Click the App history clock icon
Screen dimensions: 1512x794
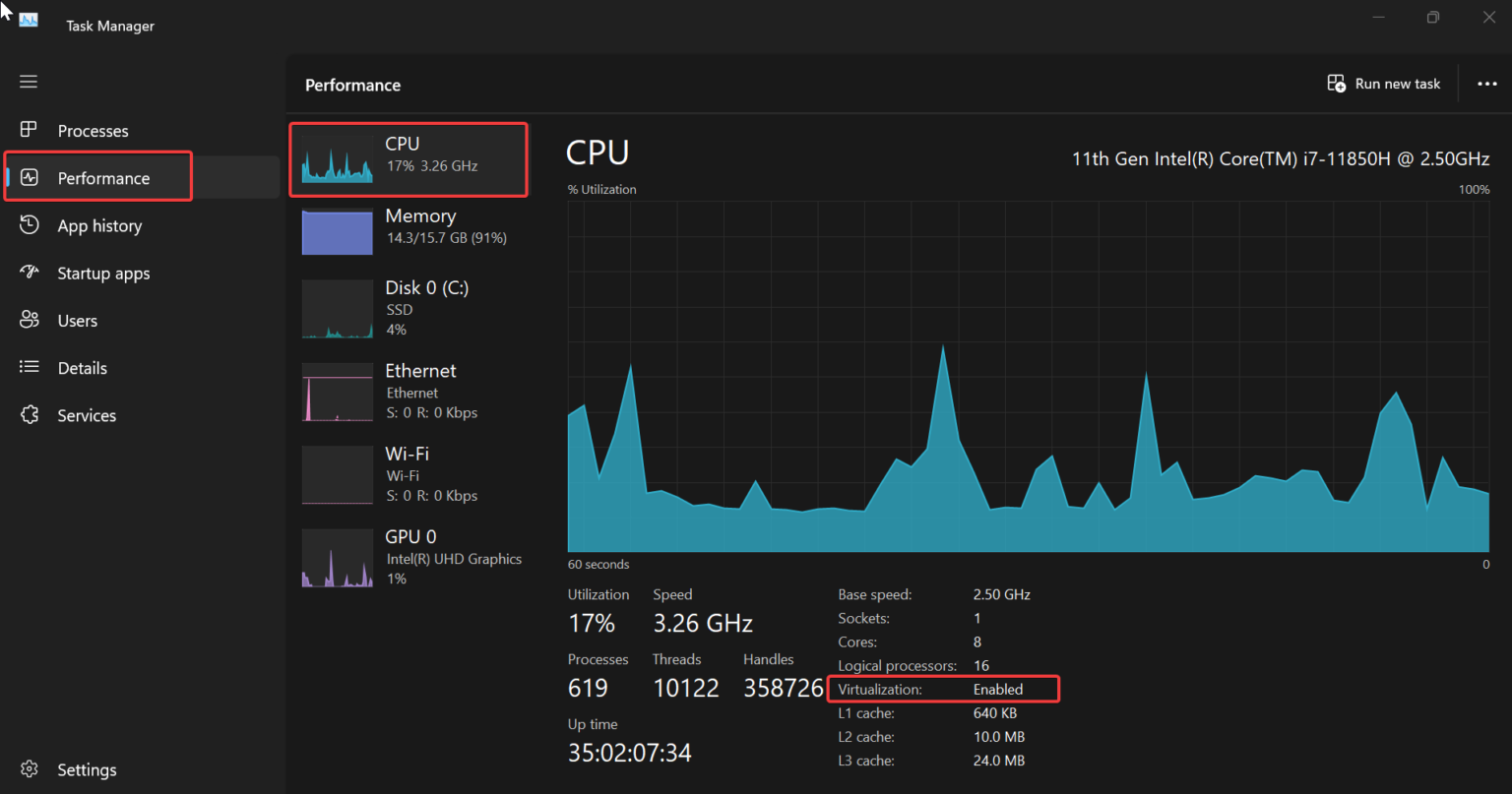pyautogui.click(x=29, y=225)
